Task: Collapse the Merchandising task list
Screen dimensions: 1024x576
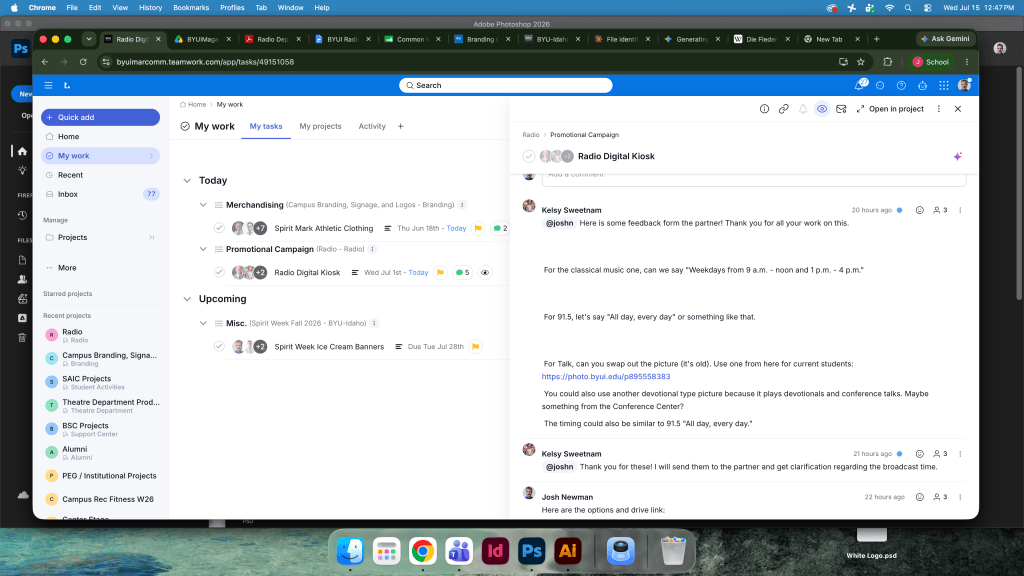Action: [x=203, y=204]
